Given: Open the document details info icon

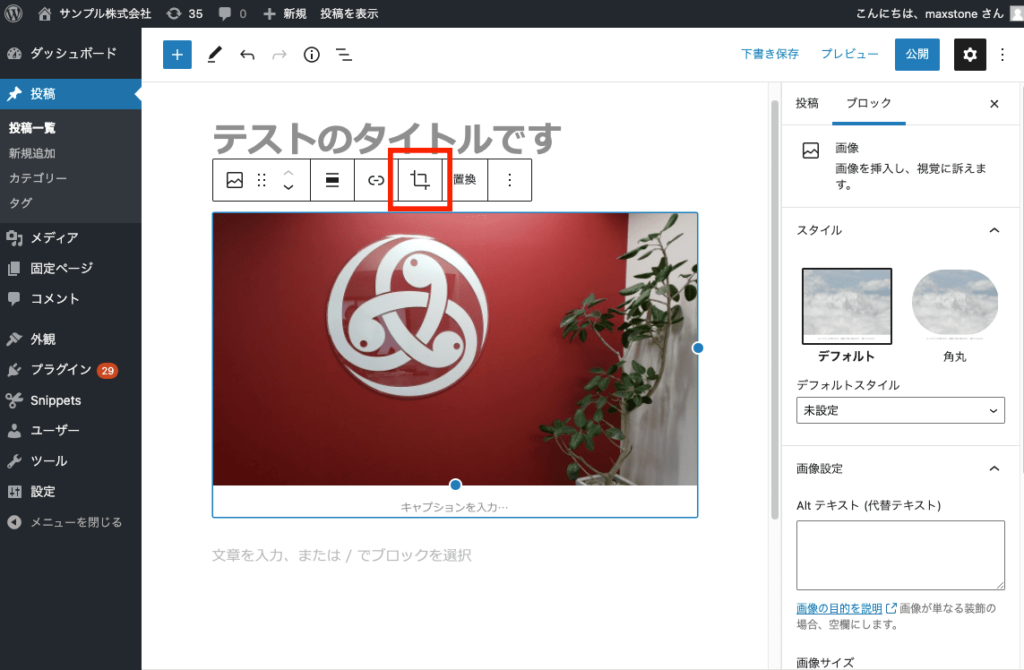Looking at the screenshot, I should coord(311,55).
